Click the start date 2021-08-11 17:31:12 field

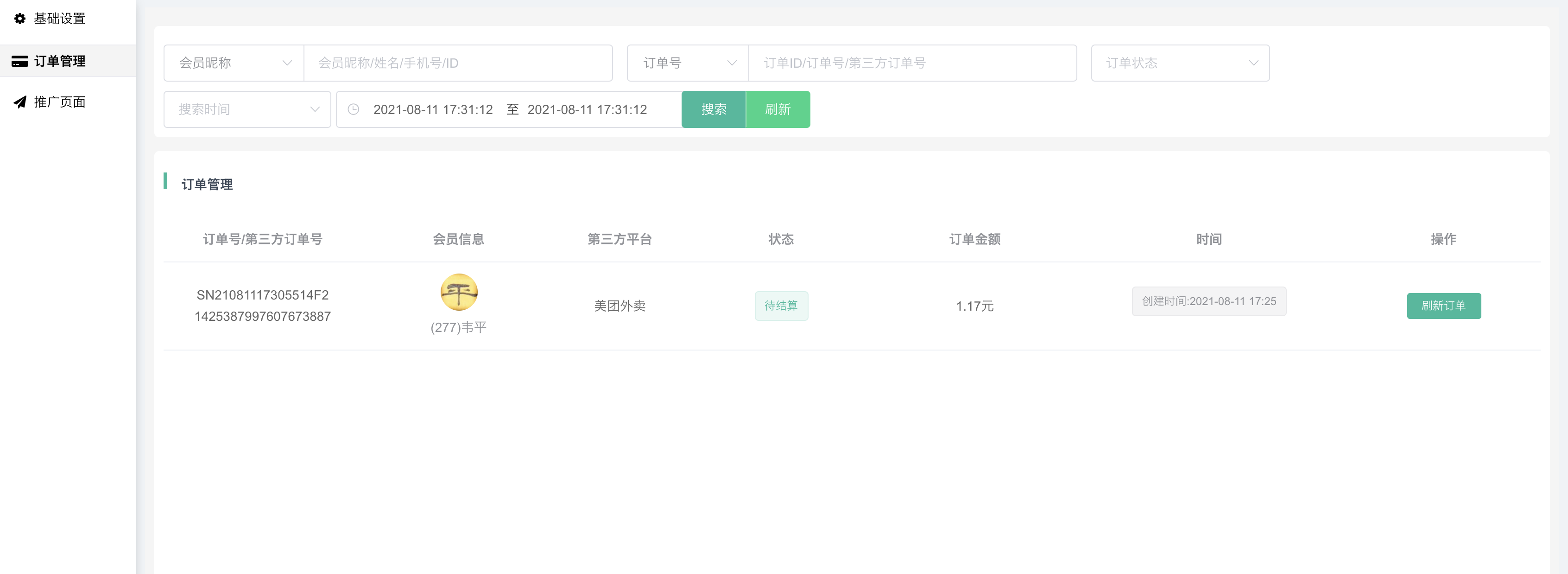(x=433, y=110)
